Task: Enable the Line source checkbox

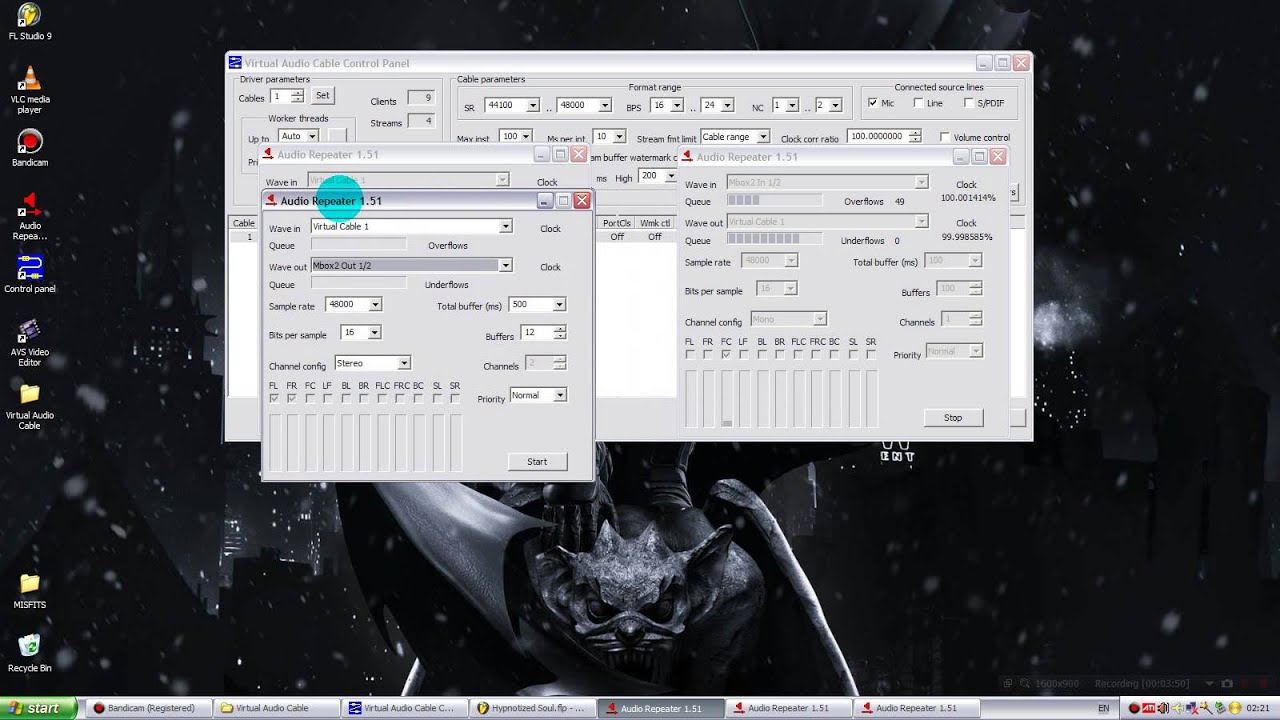Action: pos(919,103)
